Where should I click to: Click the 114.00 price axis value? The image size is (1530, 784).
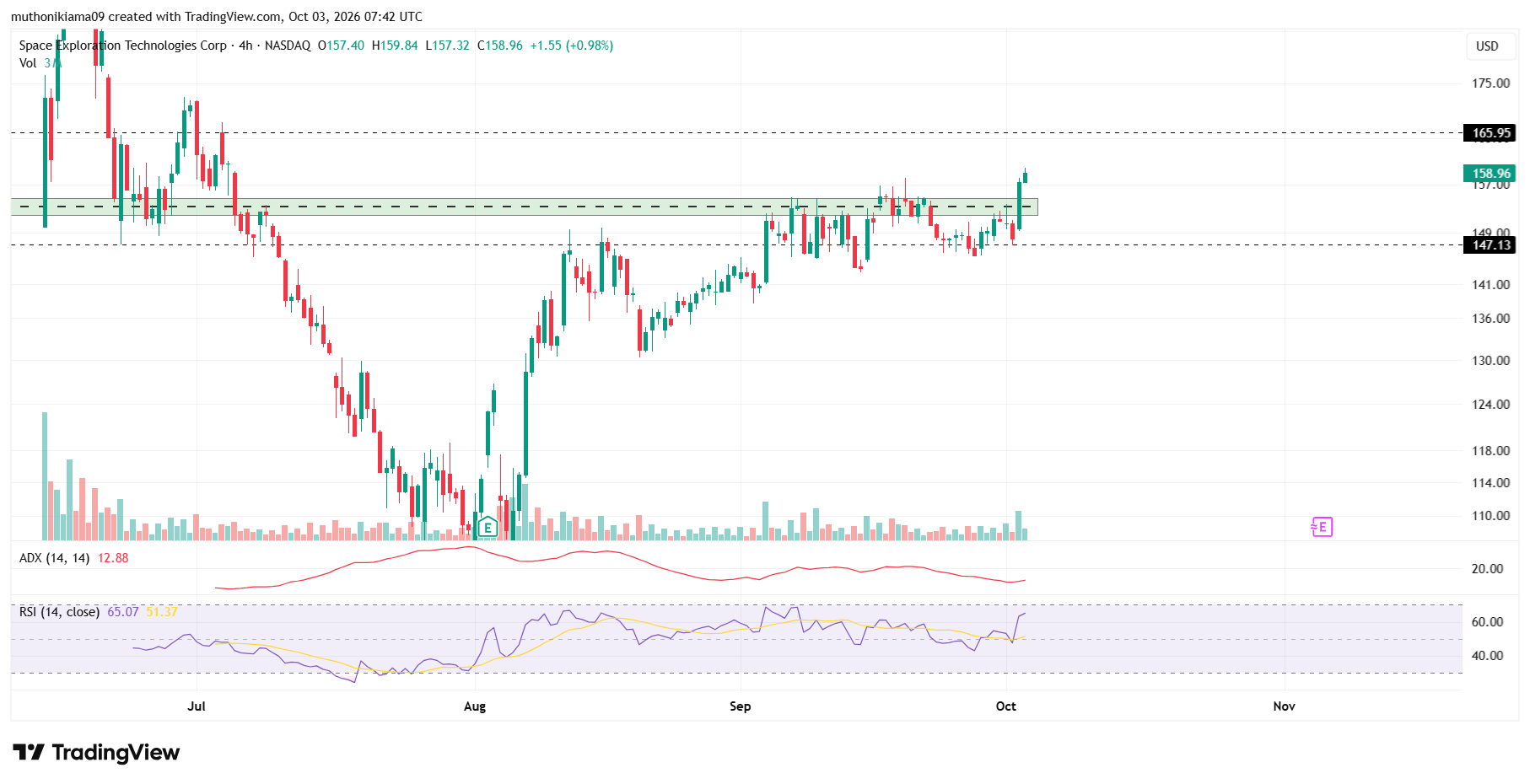(x=1490, y=482)
